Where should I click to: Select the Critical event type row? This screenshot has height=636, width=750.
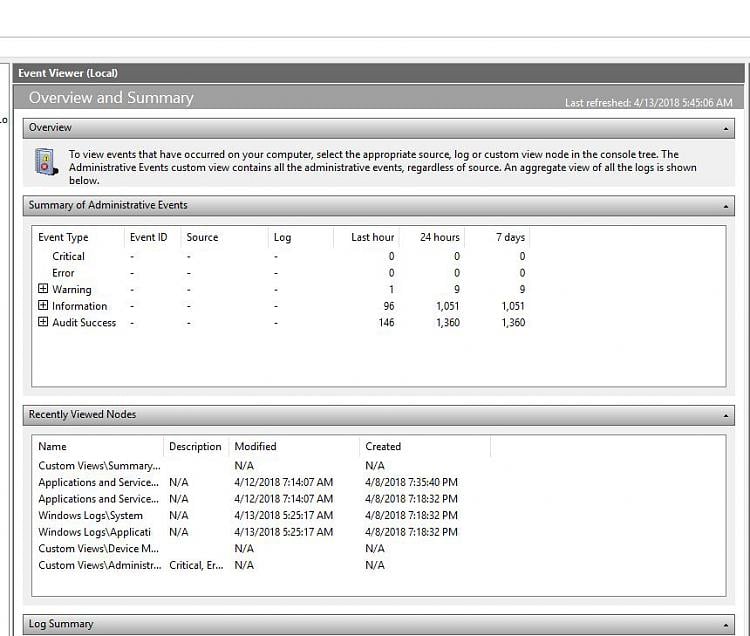point(68,256)
